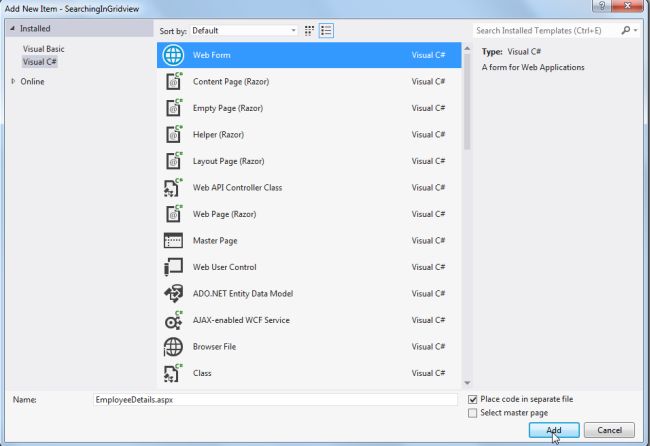650x446 pixels.
Task: Select Helper (Razor) text
Action: [x=218, y=135]
